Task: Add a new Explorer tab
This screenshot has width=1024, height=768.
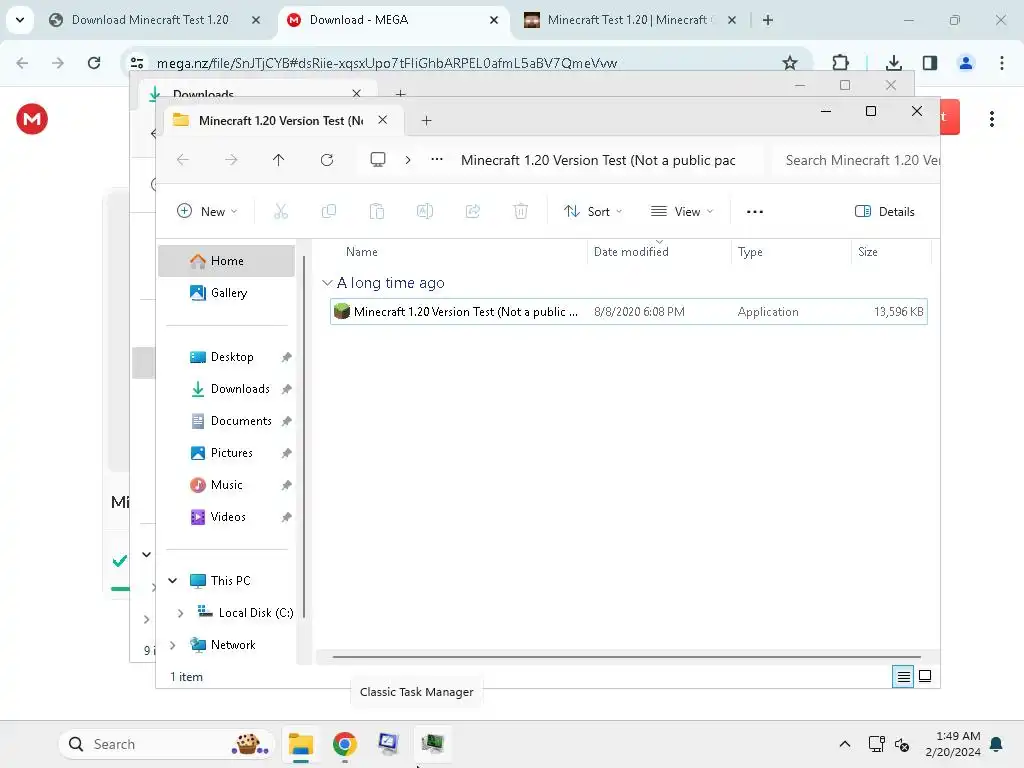Action: tap(426, 120)
